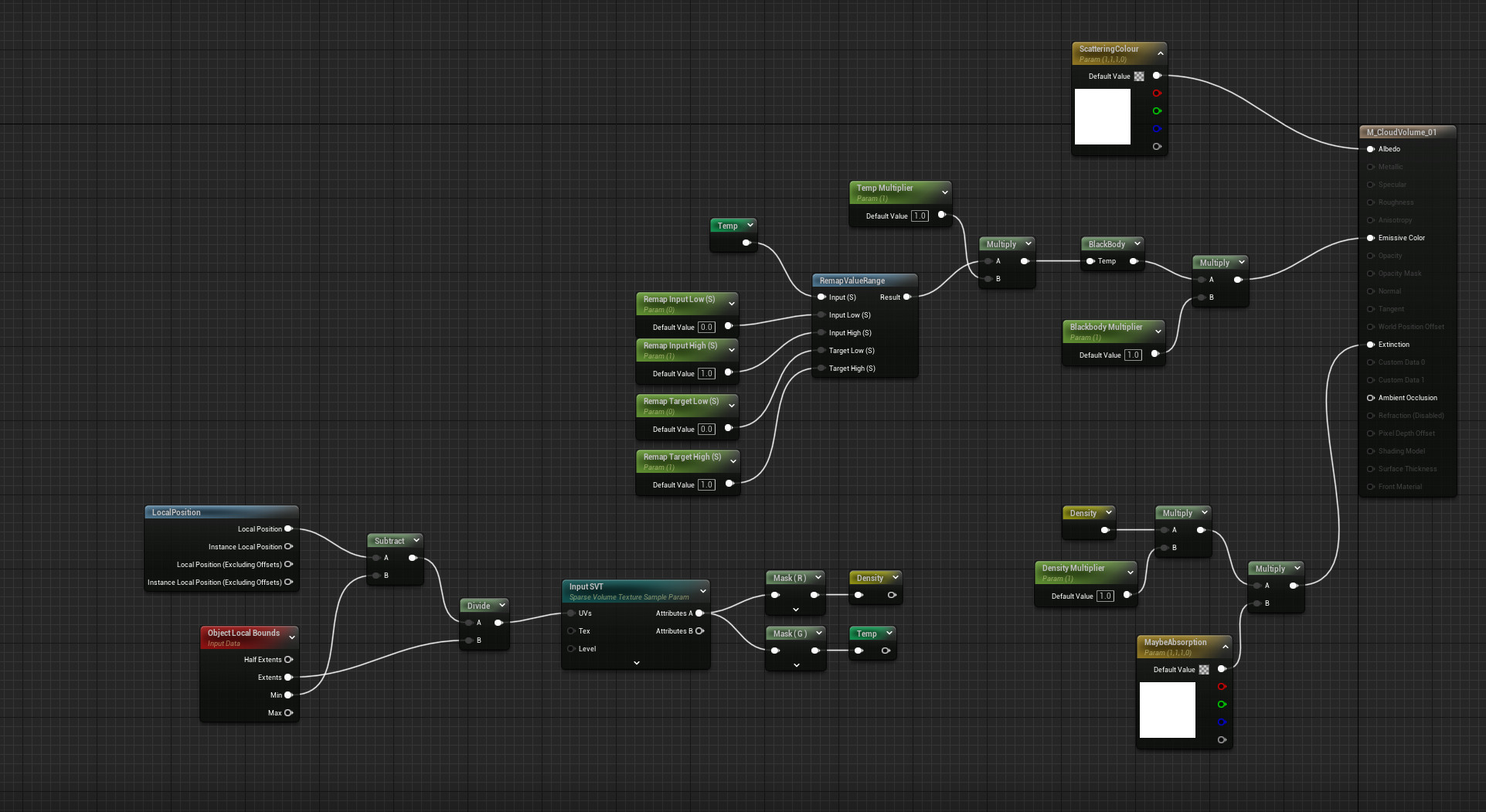Edit Remap Input High (S) default value
The width and height of the screenshot is (1486, 812).
tap(706, 374)
